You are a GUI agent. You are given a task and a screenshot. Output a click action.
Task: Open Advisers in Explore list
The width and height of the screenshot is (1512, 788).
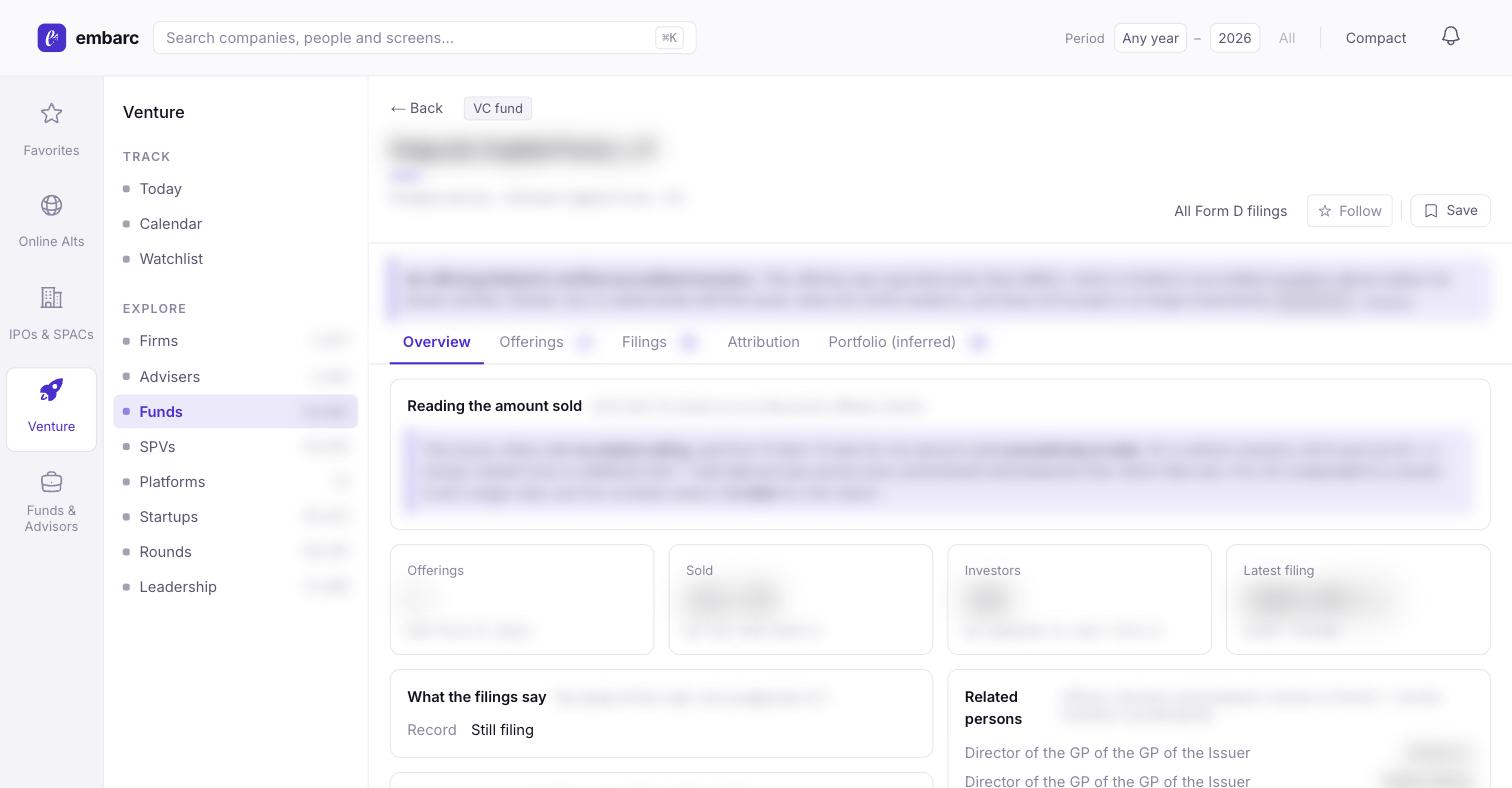point(235,377)
